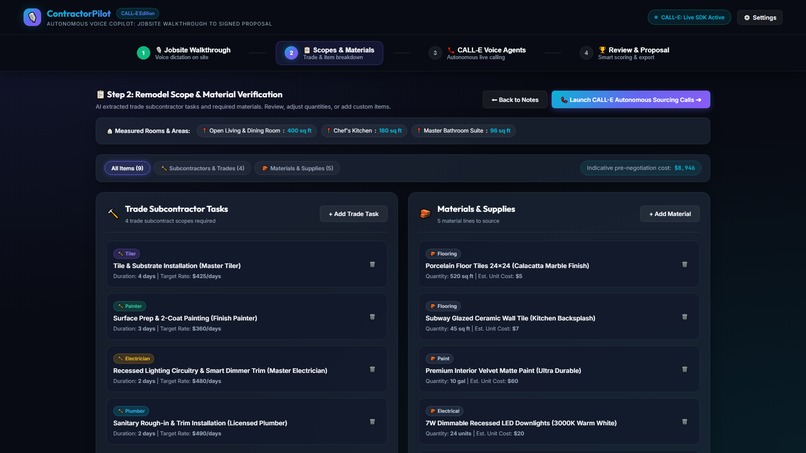Remove the Premium Interior Velvet Matte Paint

click(x=684, y=369)
